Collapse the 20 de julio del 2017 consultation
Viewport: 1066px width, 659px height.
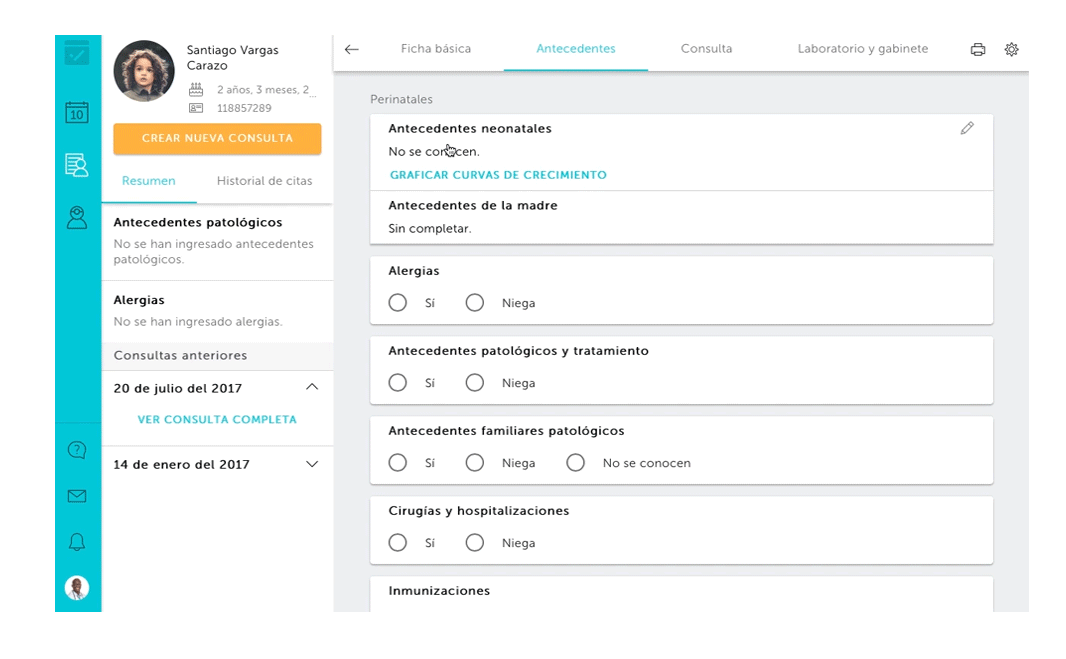(312, 387)
